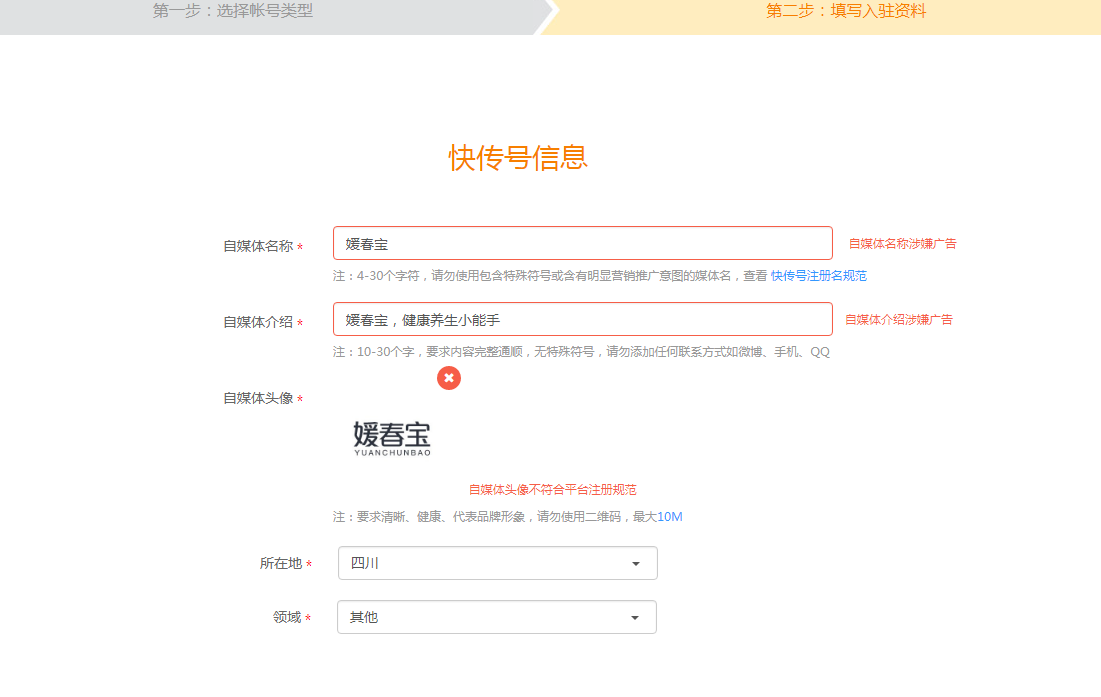The height and width of the screenshot is (697, 1101).
Task: Select the 第二步：填写入驻资料 tab
Action: pyautogui.click(x=845, y=12)
